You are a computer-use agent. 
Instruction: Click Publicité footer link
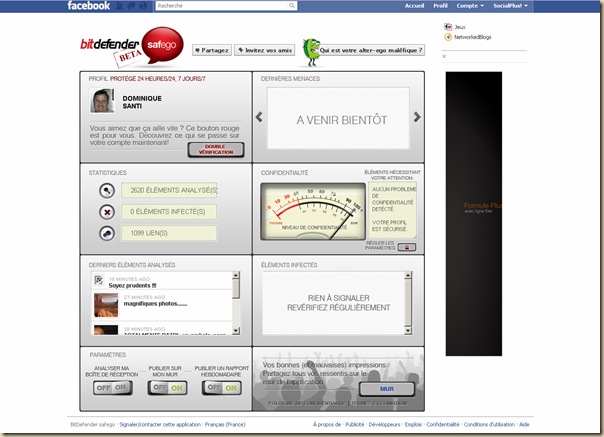(355, 424)
